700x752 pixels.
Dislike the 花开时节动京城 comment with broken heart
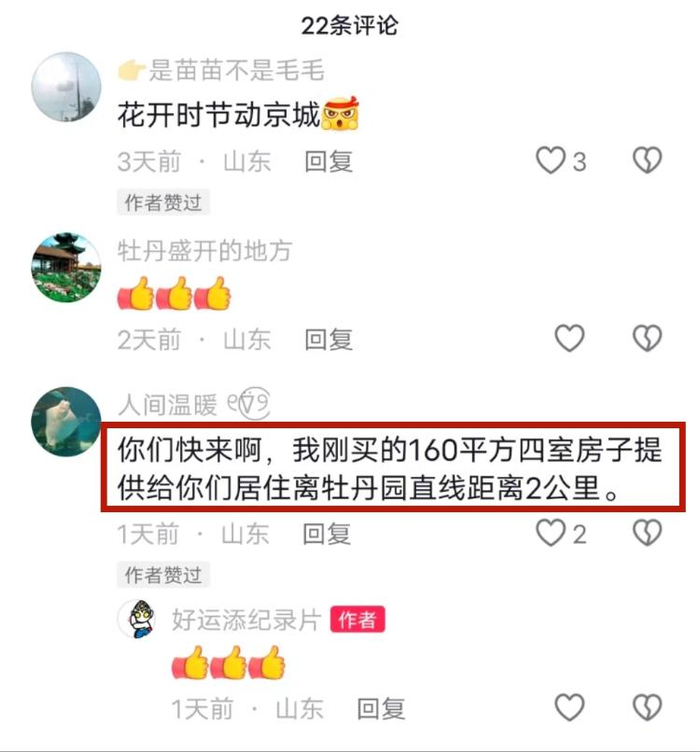(x=647, y=161)
